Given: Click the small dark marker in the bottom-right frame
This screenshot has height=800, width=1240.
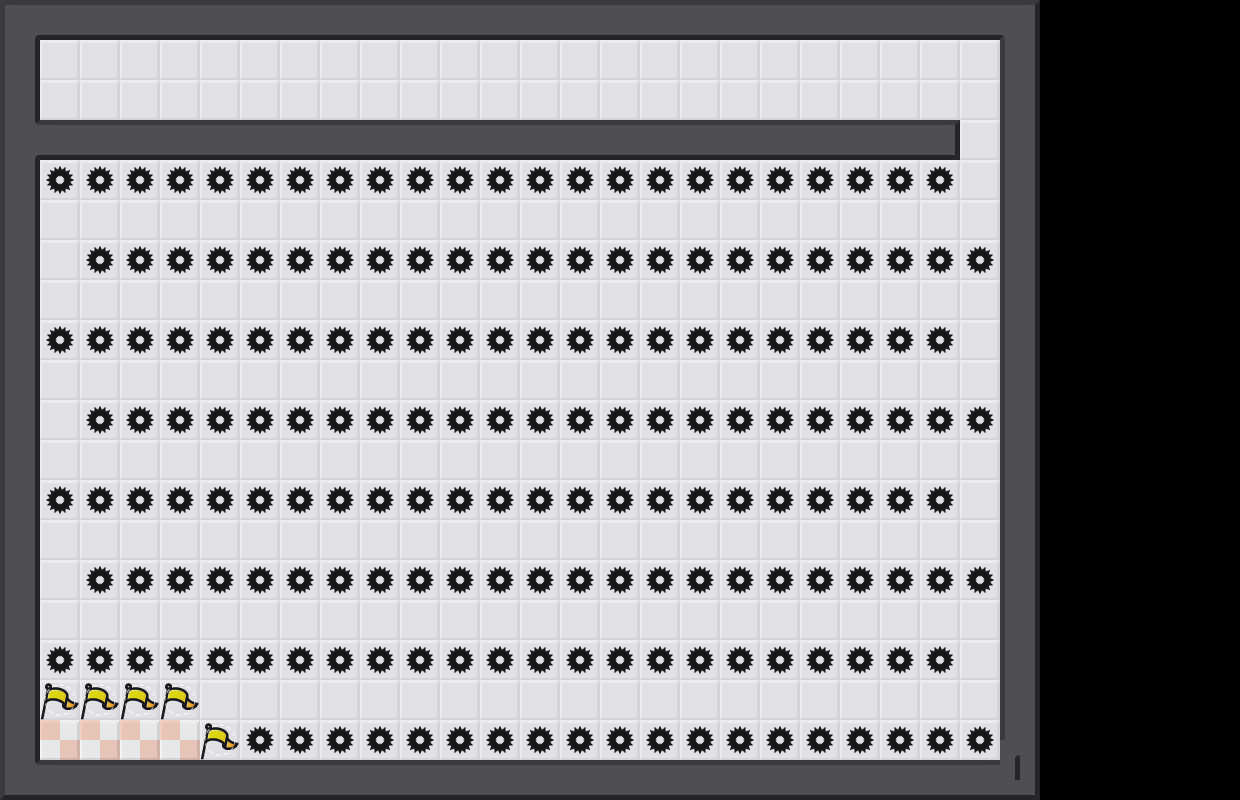Looking at the screenshot, I should click(1017, 768).
